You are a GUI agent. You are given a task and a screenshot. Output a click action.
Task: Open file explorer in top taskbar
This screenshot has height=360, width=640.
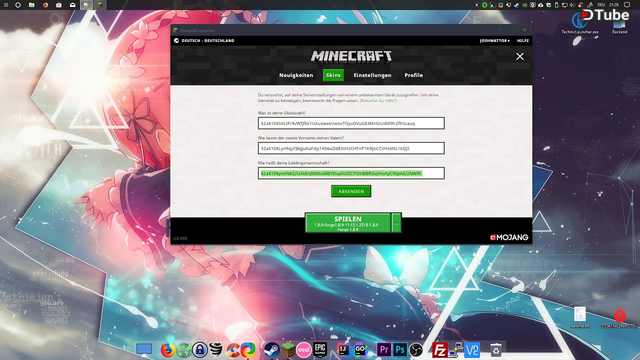coord(31,5)
